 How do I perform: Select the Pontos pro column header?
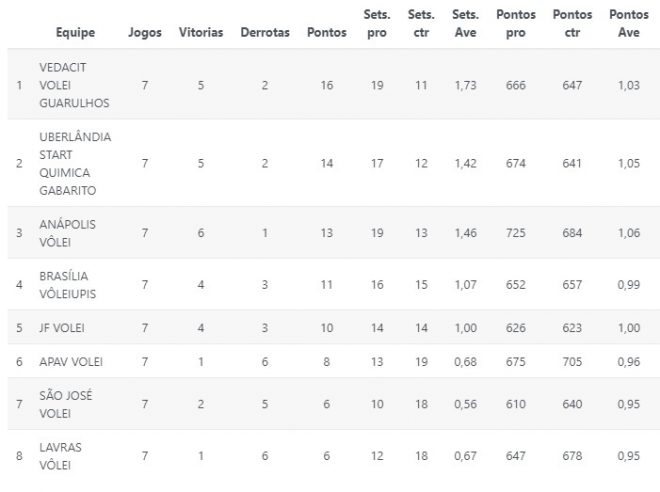point(516,24)
